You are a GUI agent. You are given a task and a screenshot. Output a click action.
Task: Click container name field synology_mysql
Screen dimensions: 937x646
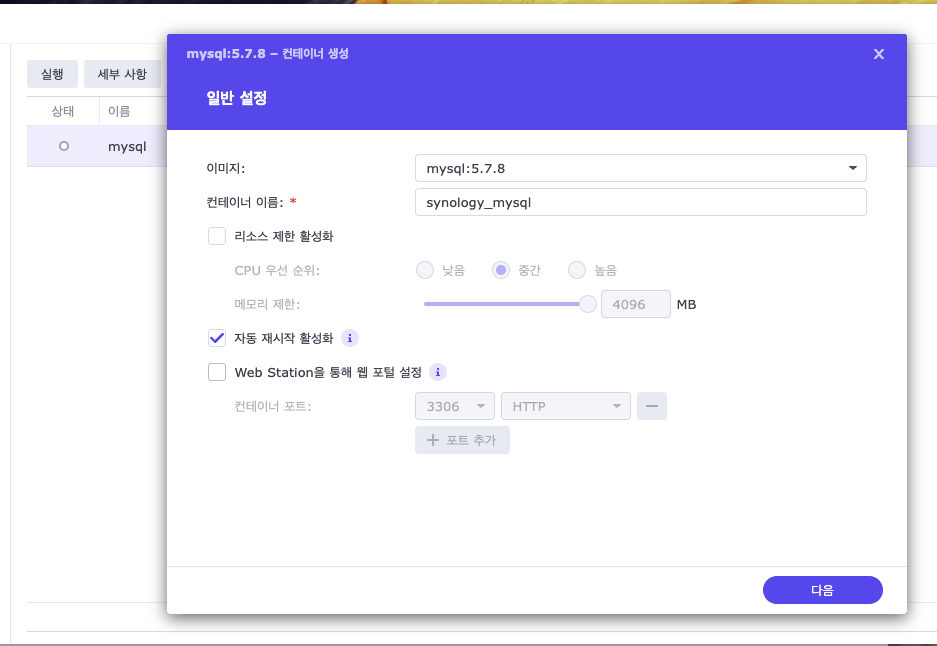coord(641,202)
